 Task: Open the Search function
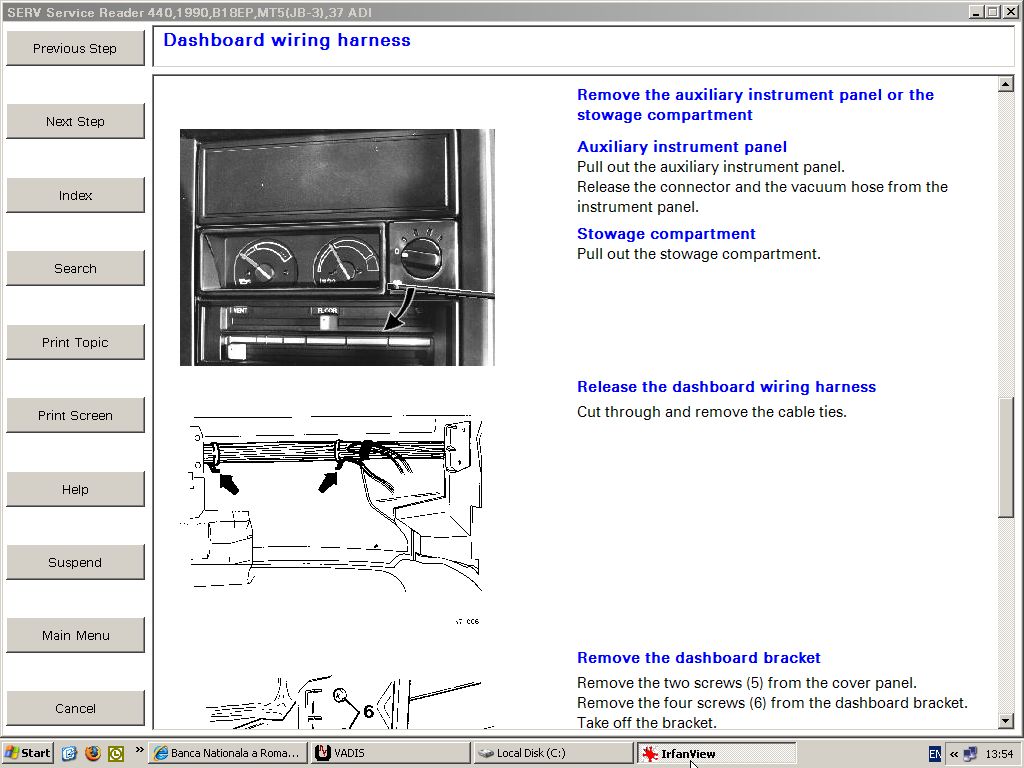(75, 268)
